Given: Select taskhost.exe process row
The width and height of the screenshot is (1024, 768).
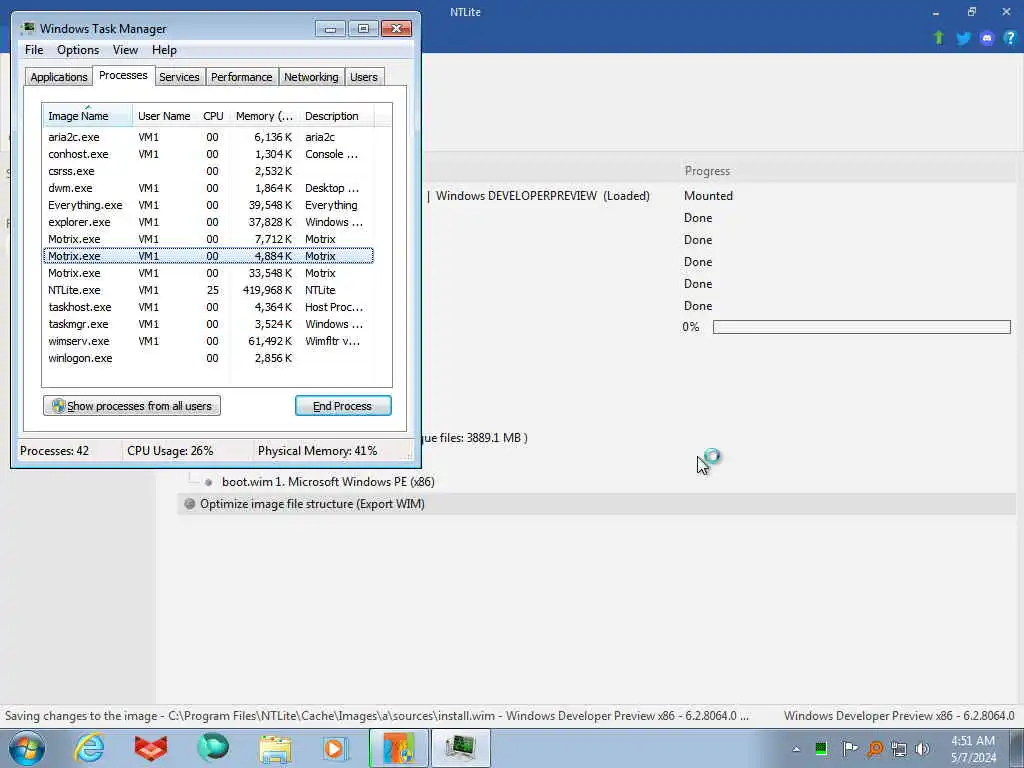Looking at the screenshot, I should [208, 307].
